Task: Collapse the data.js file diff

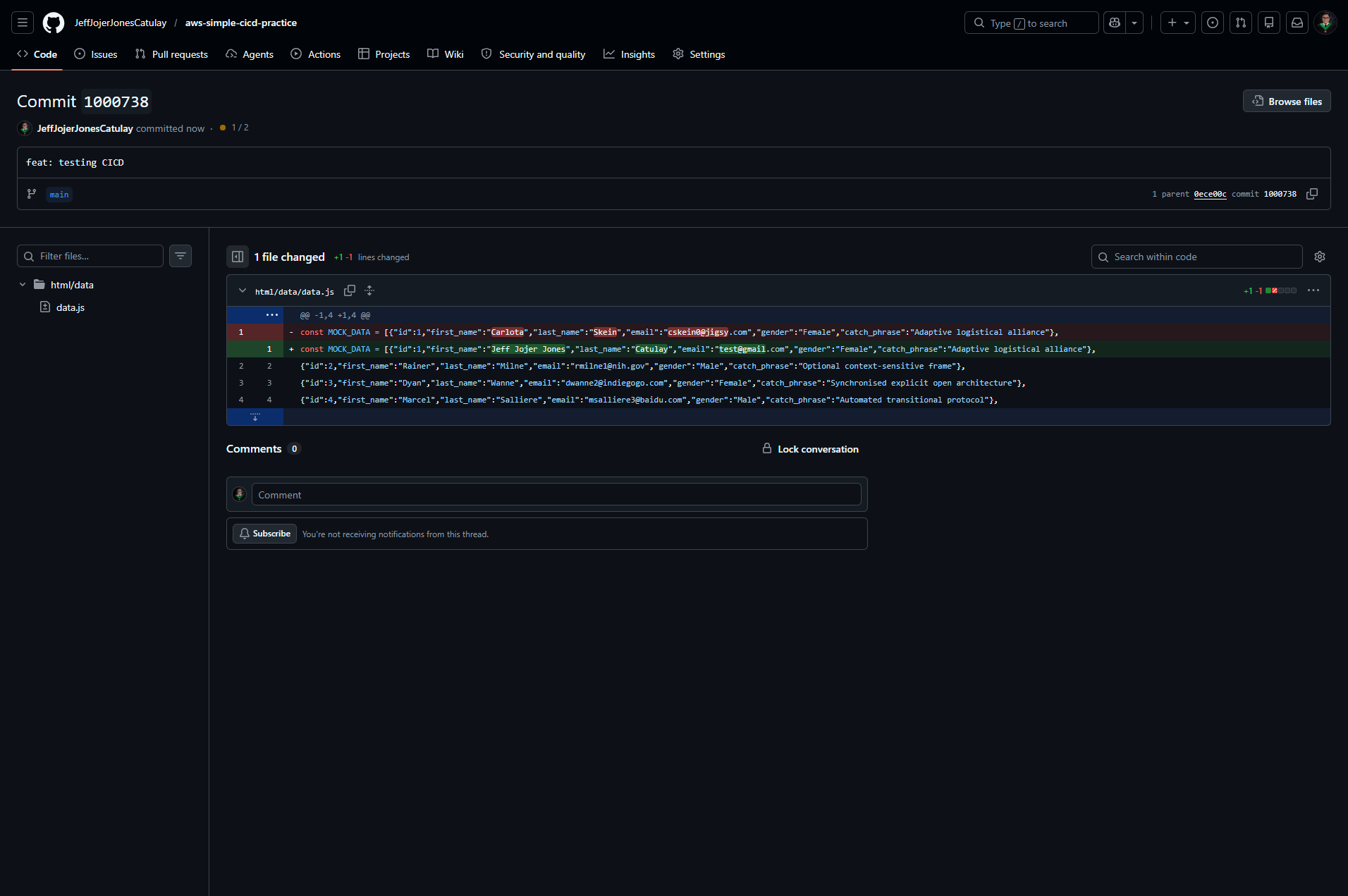Action: (x=243, y=290)
